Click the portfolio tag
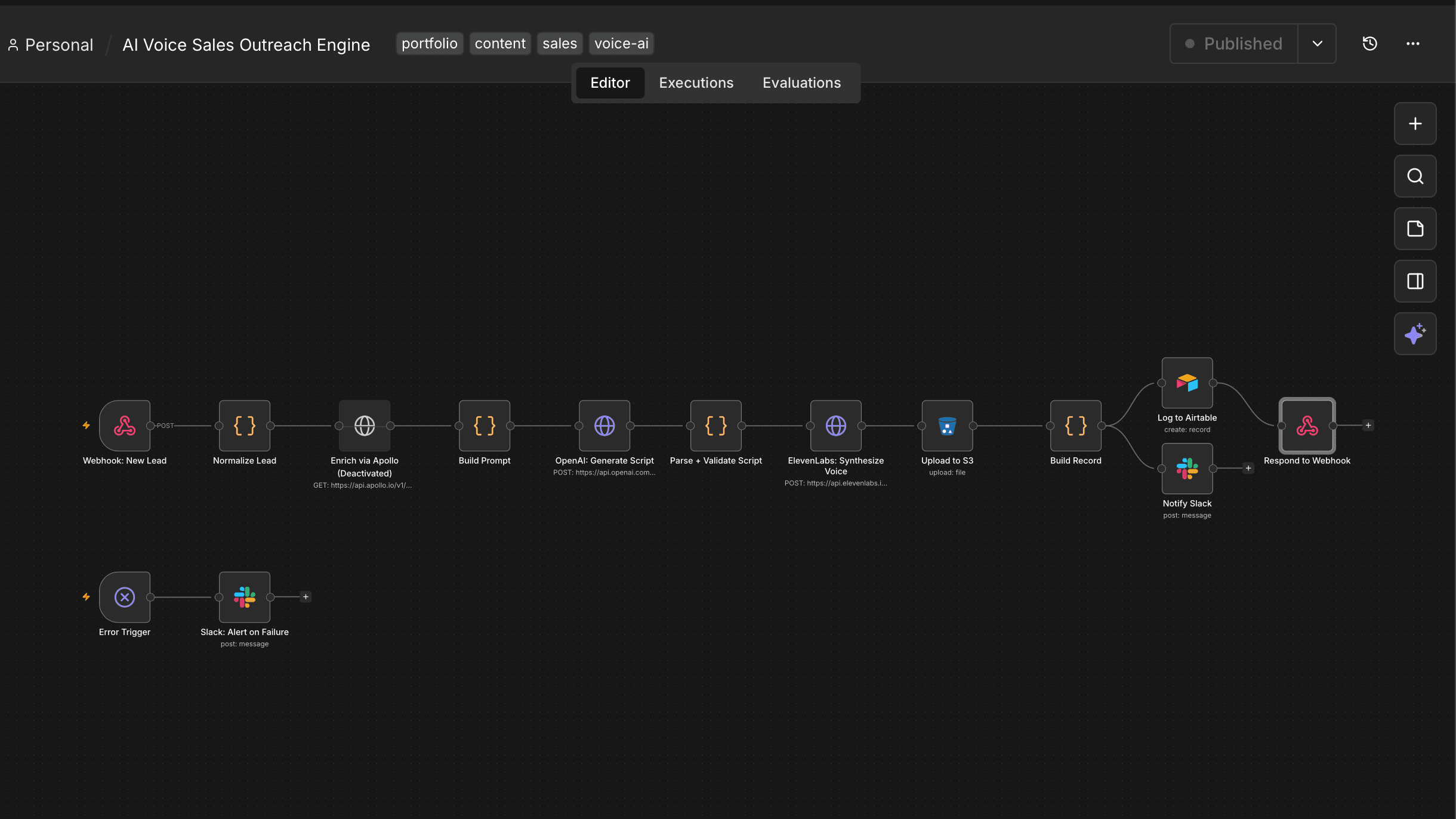This screenshot has height=819, width=1456. tap(430, 44)
